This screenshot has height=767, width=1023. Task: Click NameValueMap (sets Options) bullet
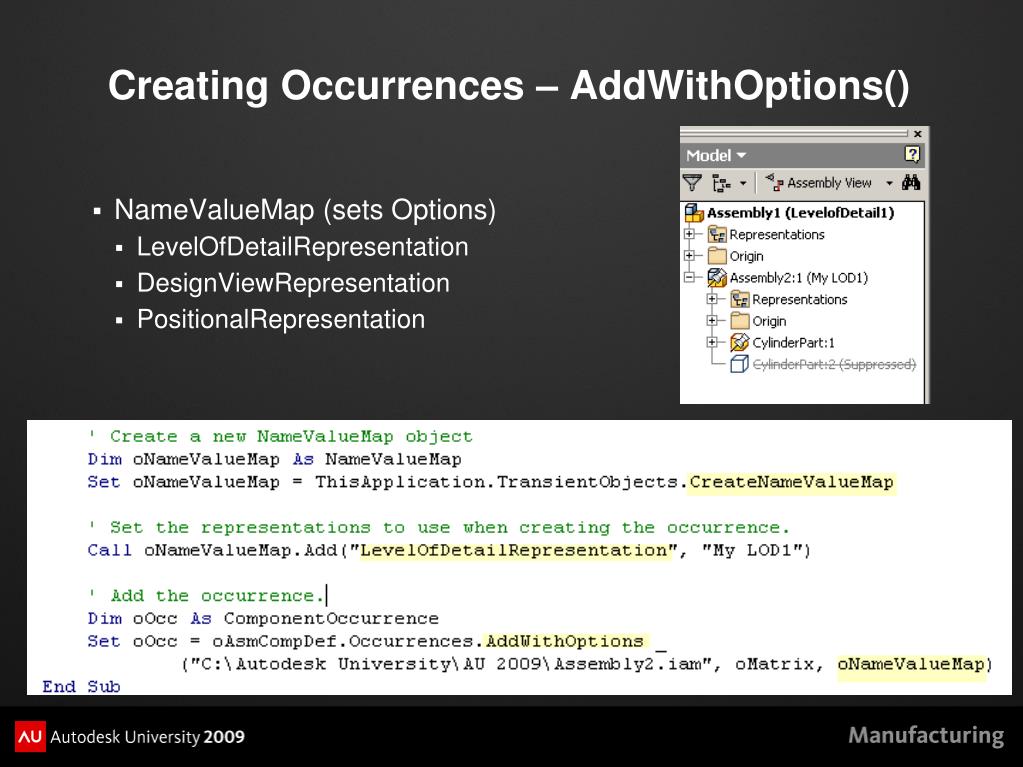(305, 210)
